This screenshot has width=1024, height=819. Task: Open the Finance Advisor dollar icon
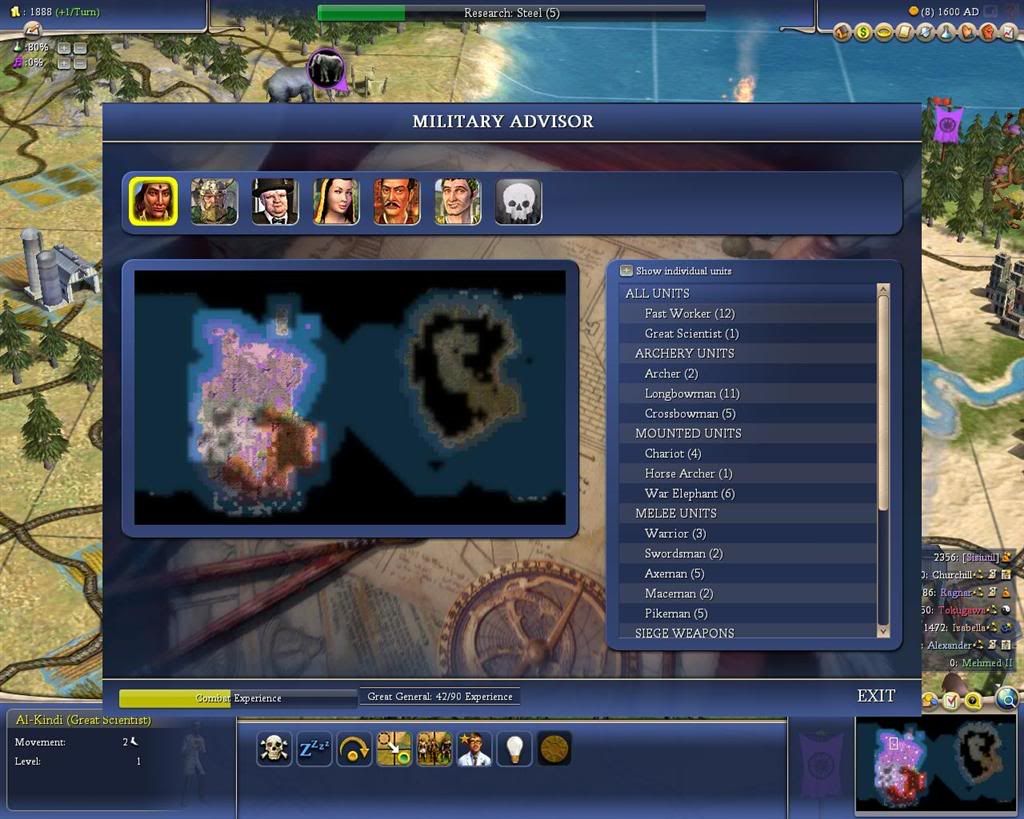863,31
